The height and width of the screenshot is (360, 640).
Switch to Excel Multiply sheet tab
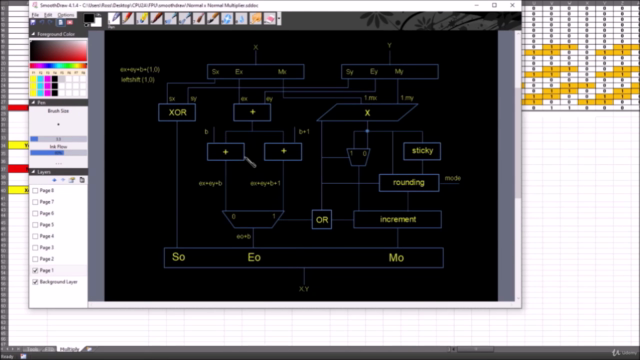pos(69,349)
